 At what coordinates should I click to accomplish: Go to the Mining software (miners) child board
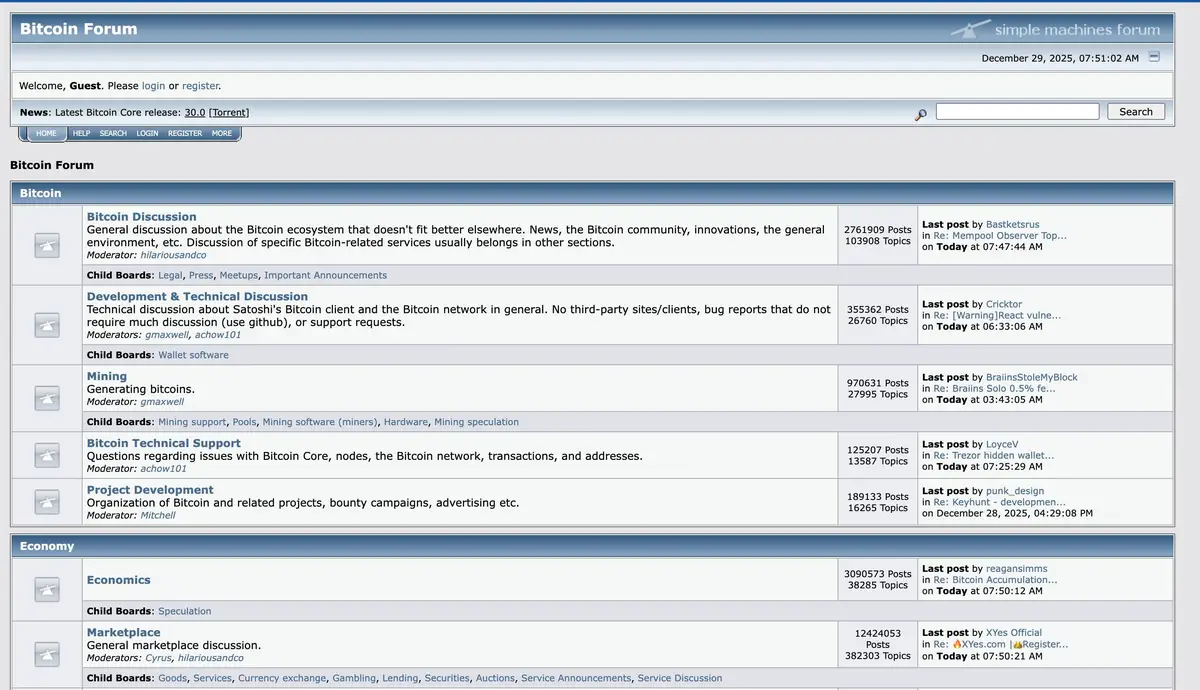(x=320, y=422)
